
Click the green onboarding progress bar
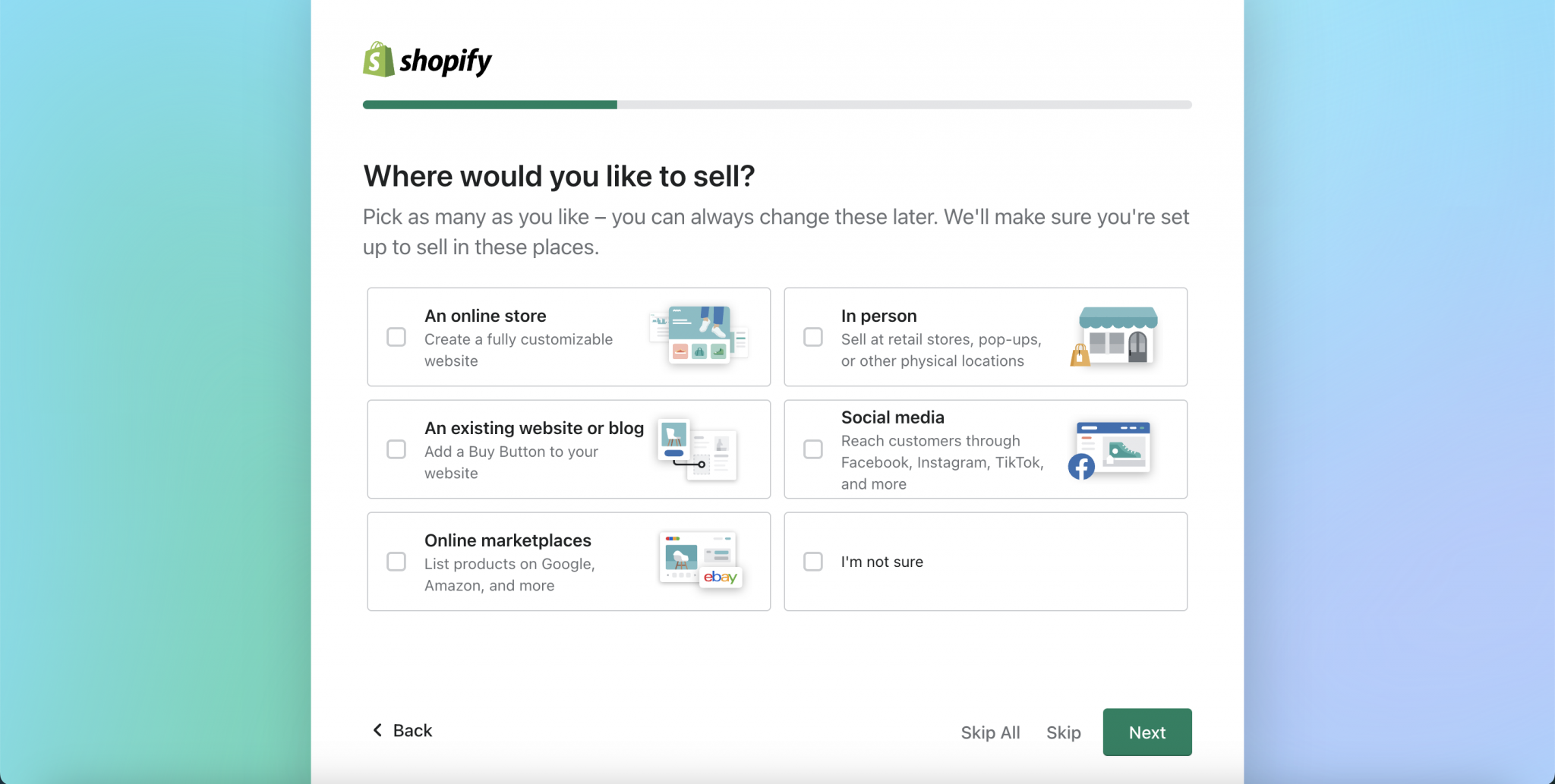[490, 105]
